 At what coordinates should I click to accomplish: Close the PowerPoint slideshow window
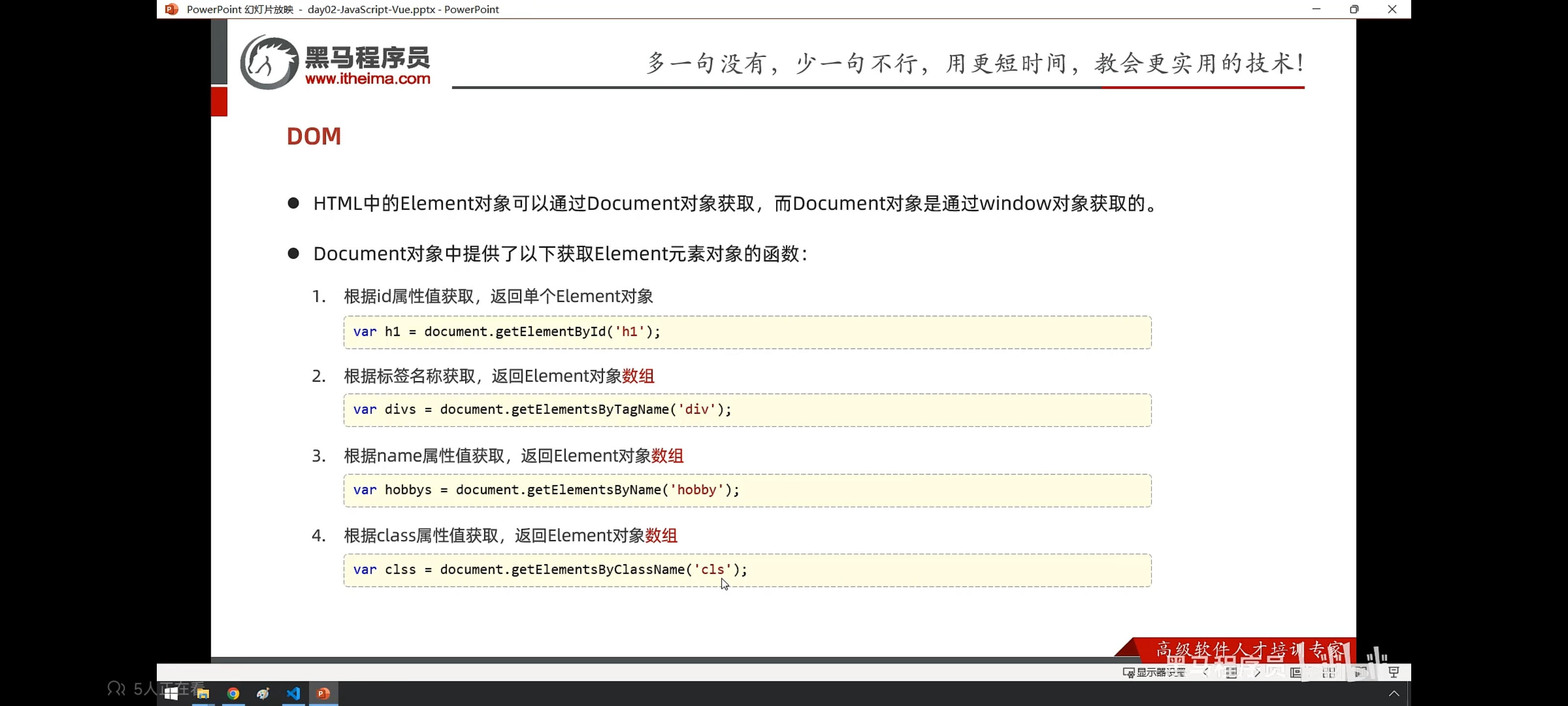tap(1392, 9)
